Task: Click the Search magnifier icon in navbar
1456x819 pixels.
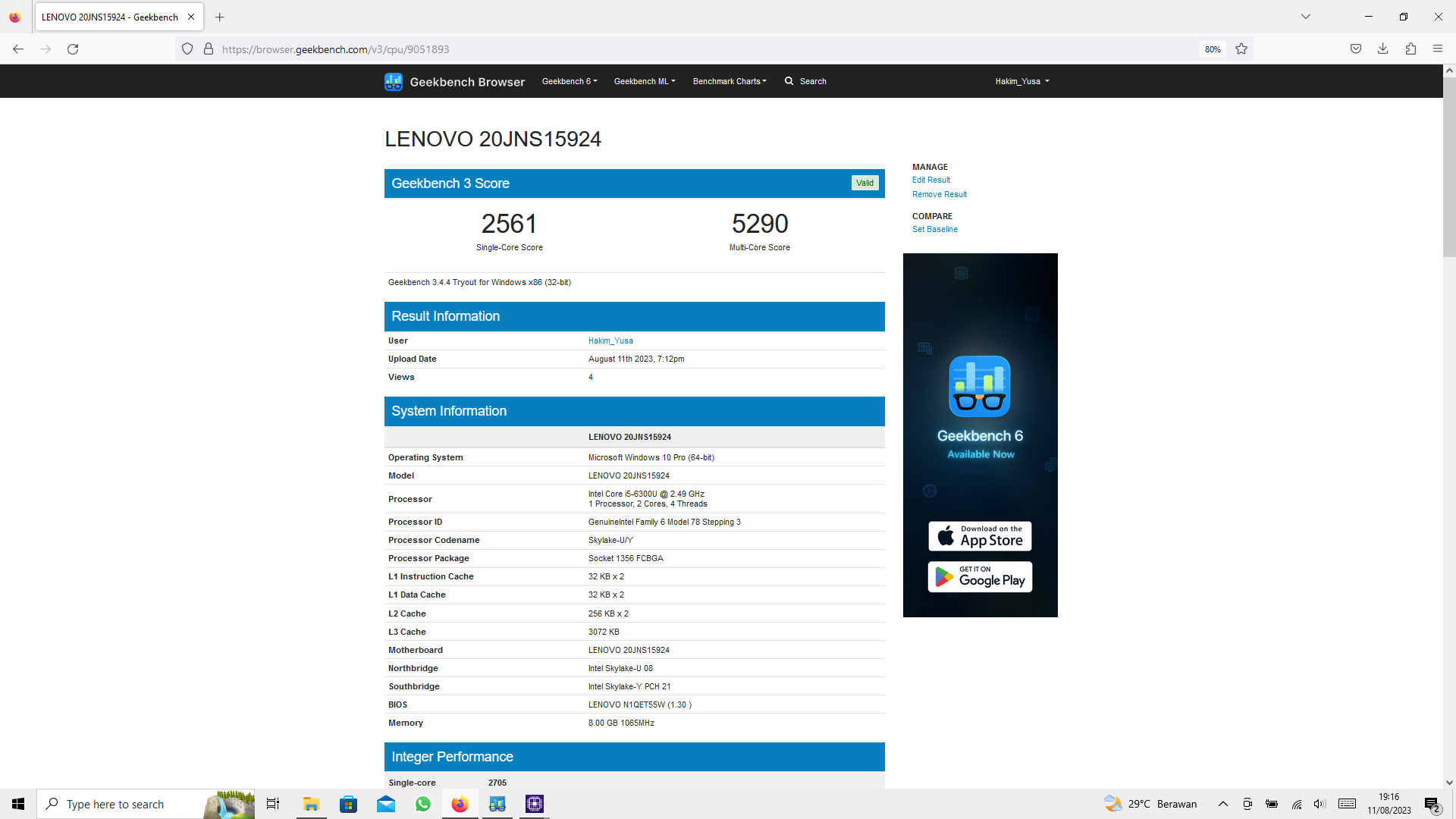Action: (789, 81)
